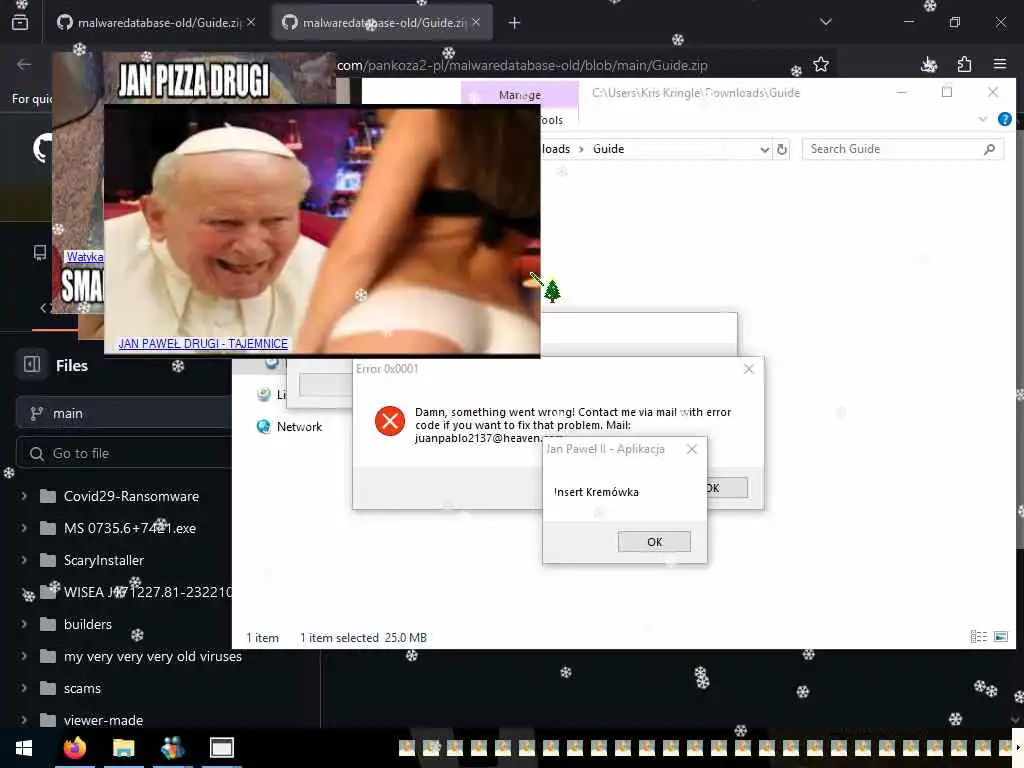Select Guide in the Explorer breadcrumb
1024x768 pixels.
(x=608, y=149)
